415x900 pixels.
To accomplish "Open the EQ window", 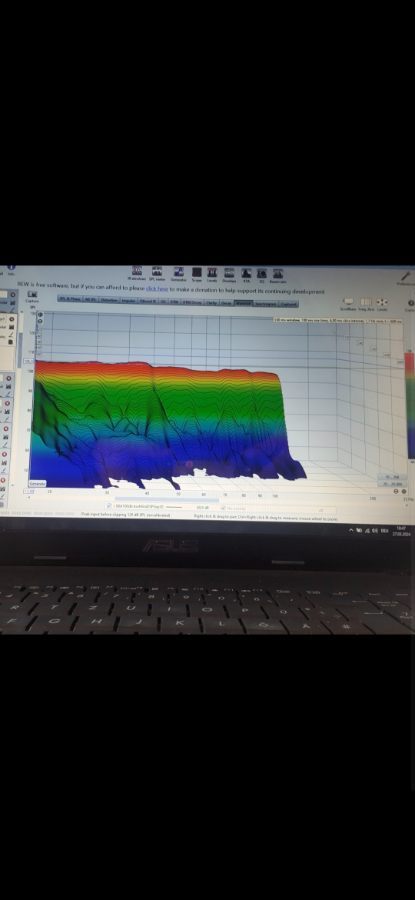I will tap(262, 274).
